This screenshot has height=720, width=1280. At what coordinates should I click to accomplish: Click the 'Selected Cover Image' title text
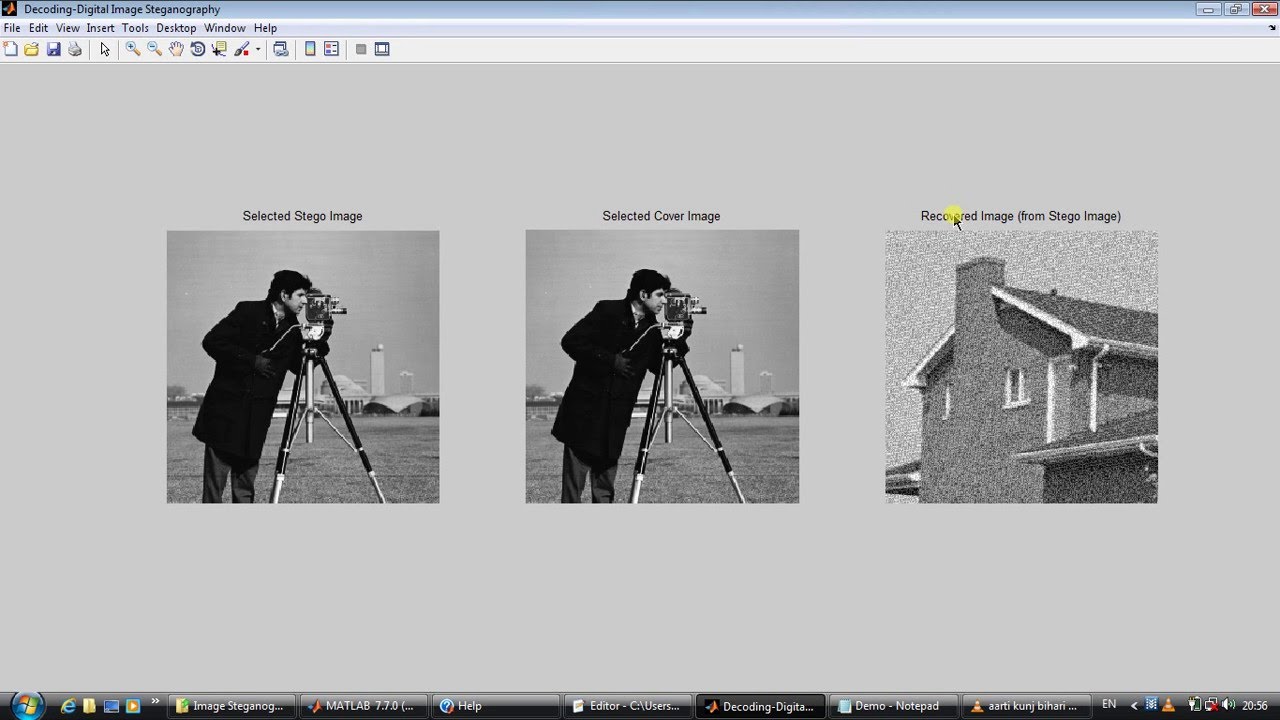pos(661,216)
